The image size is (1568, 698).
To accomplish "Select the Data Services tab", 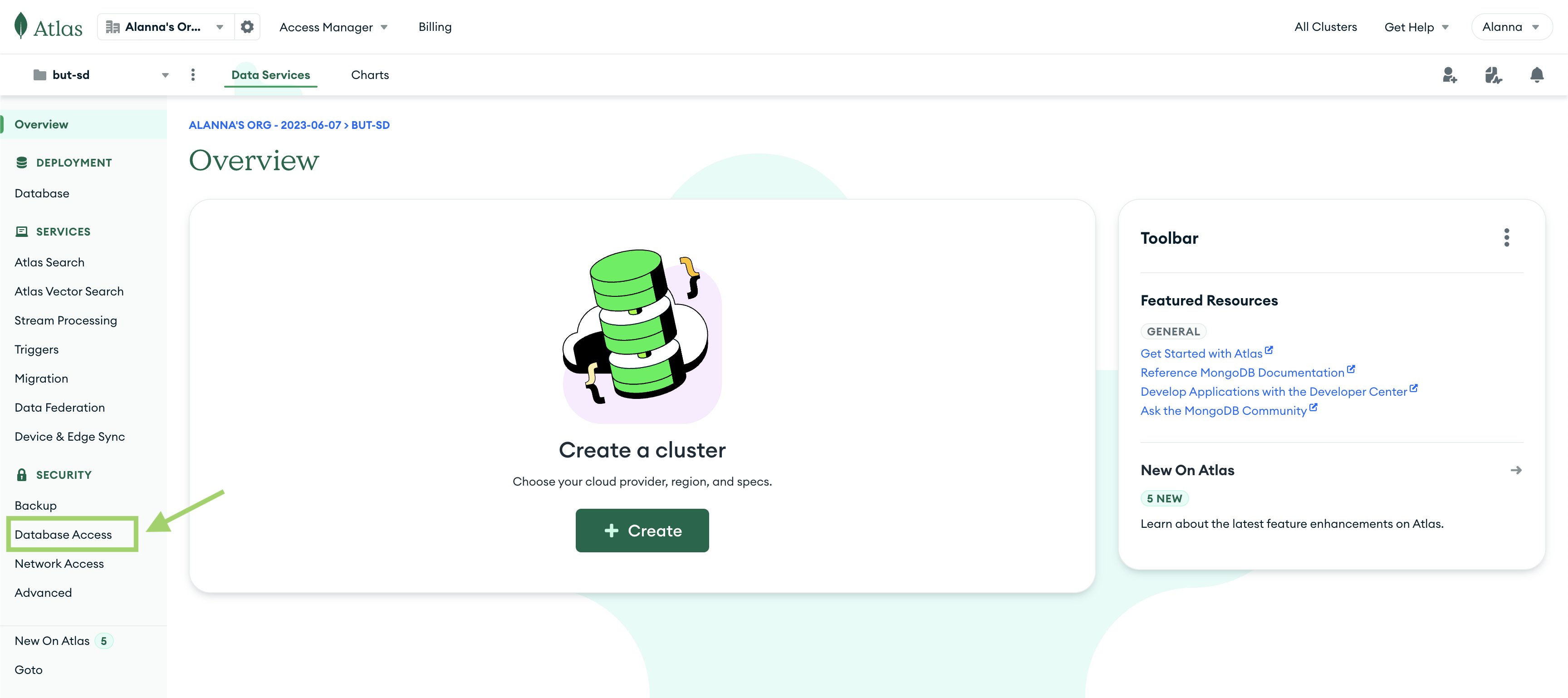I will tap(270, 75).
